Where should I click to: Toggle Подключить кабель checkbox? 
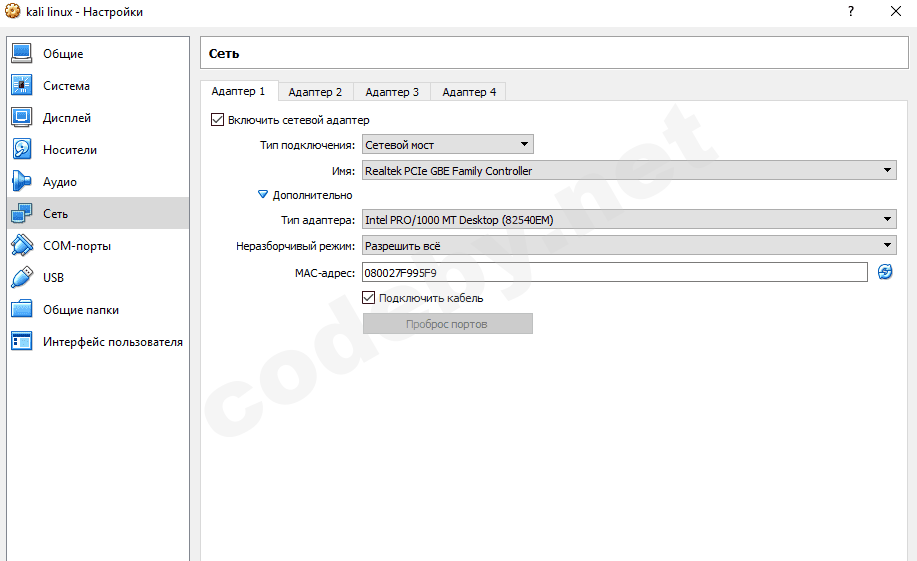[x=368, y=298]
